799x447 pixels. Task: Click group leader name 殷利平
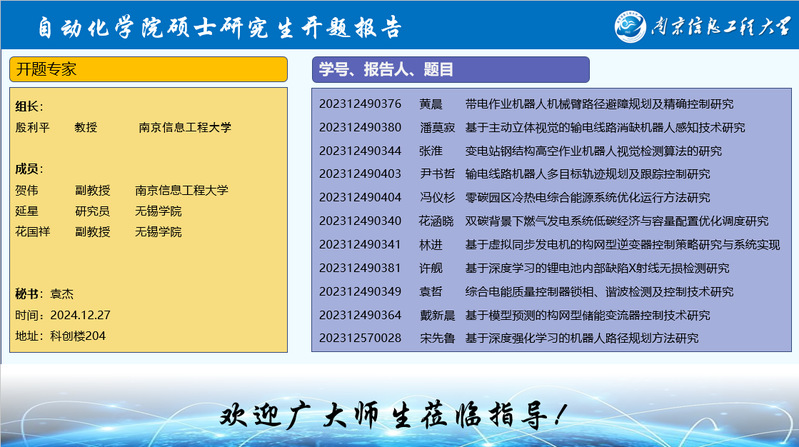pyautogui.click(x=31, y=128)
